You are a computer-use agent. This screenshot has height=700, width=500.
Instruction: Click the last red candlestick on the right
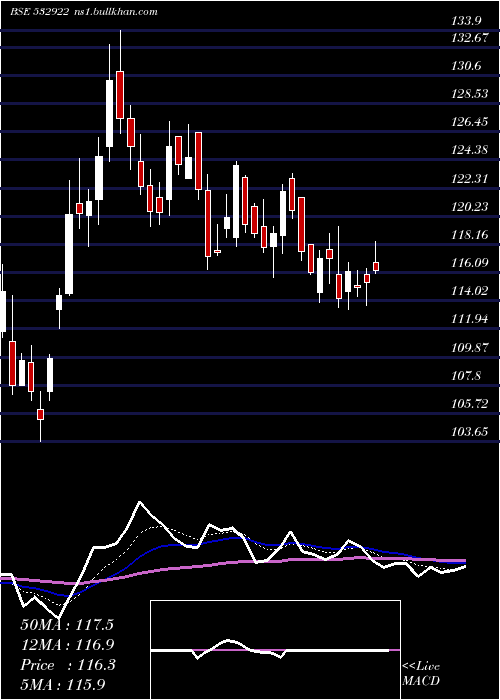click(x=376, y=267)
